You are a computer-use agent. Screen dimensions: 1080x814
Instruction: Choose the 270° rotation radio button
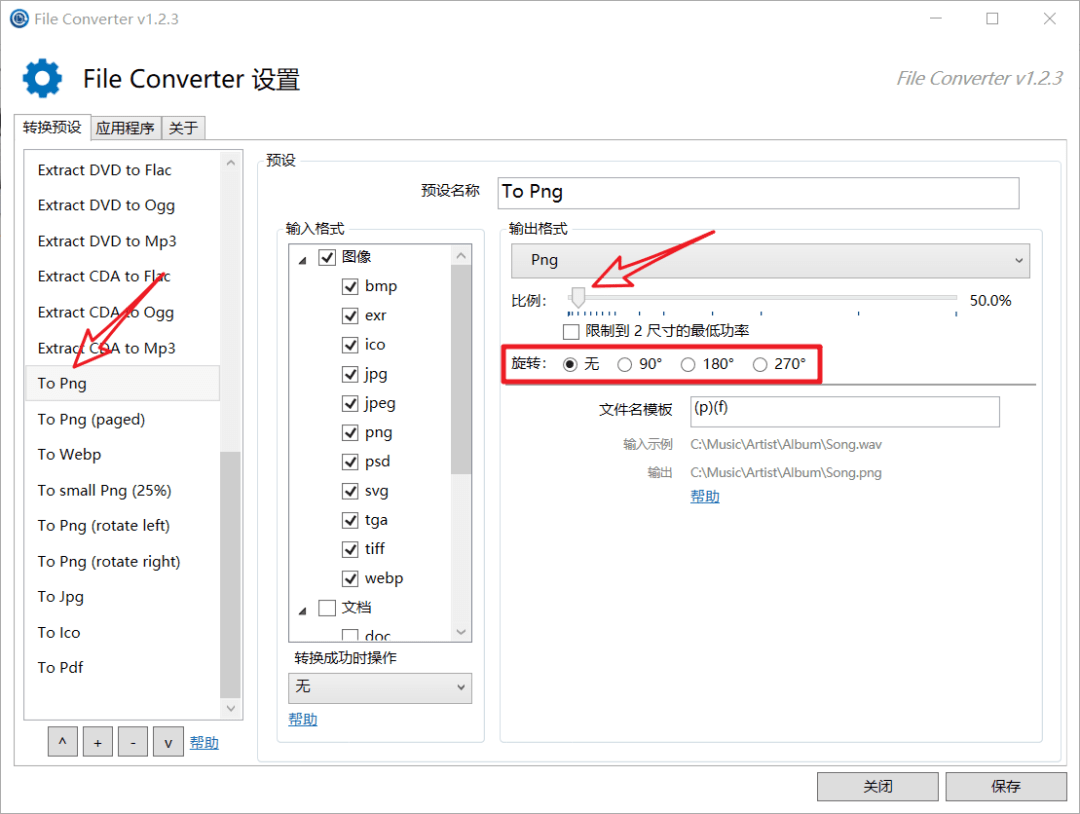[x=760, y=364]
